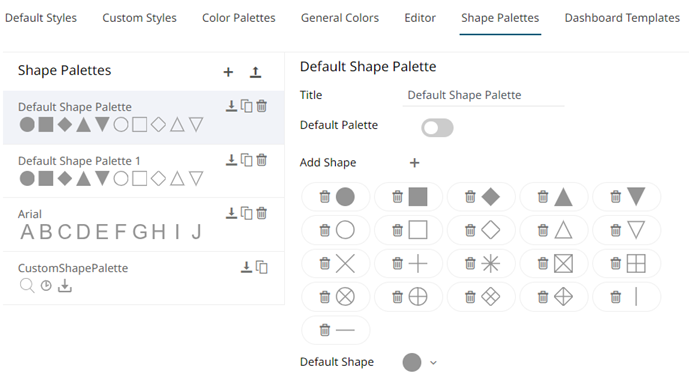Switch to the Color Palettes tab
This screenshot has width=689, height=377.
[x=239, y=18]
